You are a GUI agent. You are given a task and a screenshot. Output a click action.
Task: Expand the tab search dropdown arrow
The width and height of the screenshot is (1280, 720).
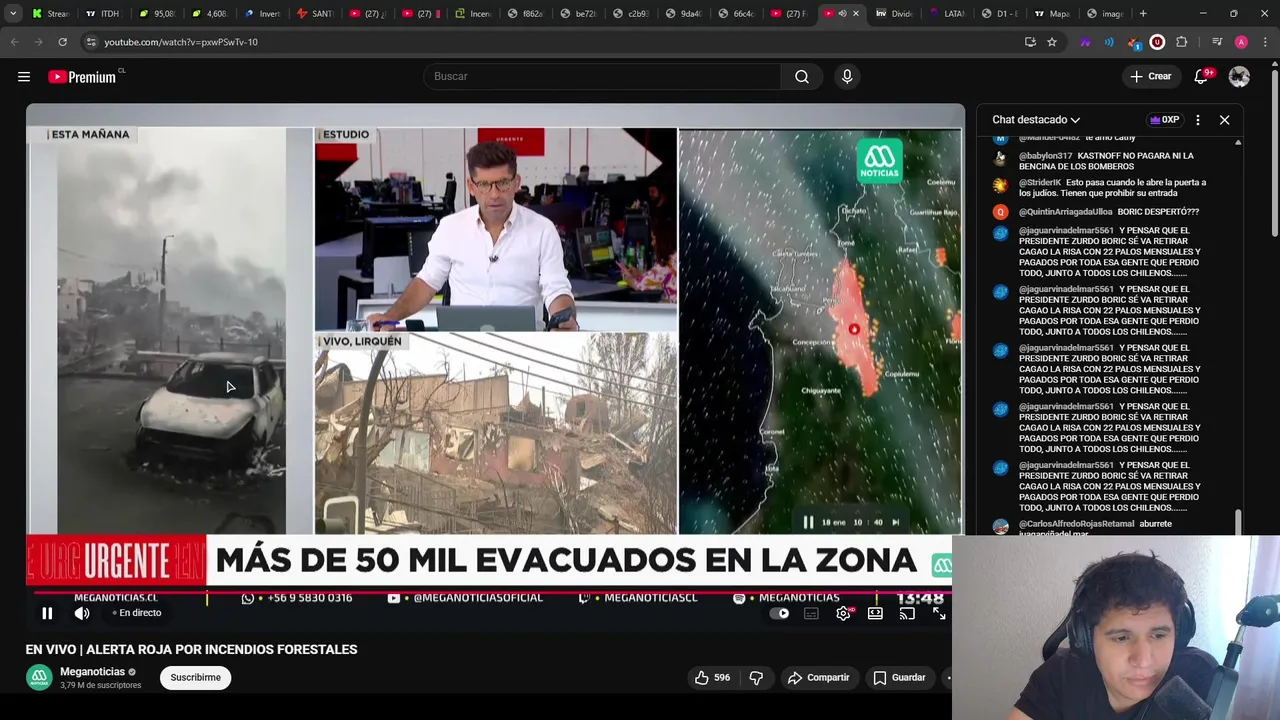point(13,14)
